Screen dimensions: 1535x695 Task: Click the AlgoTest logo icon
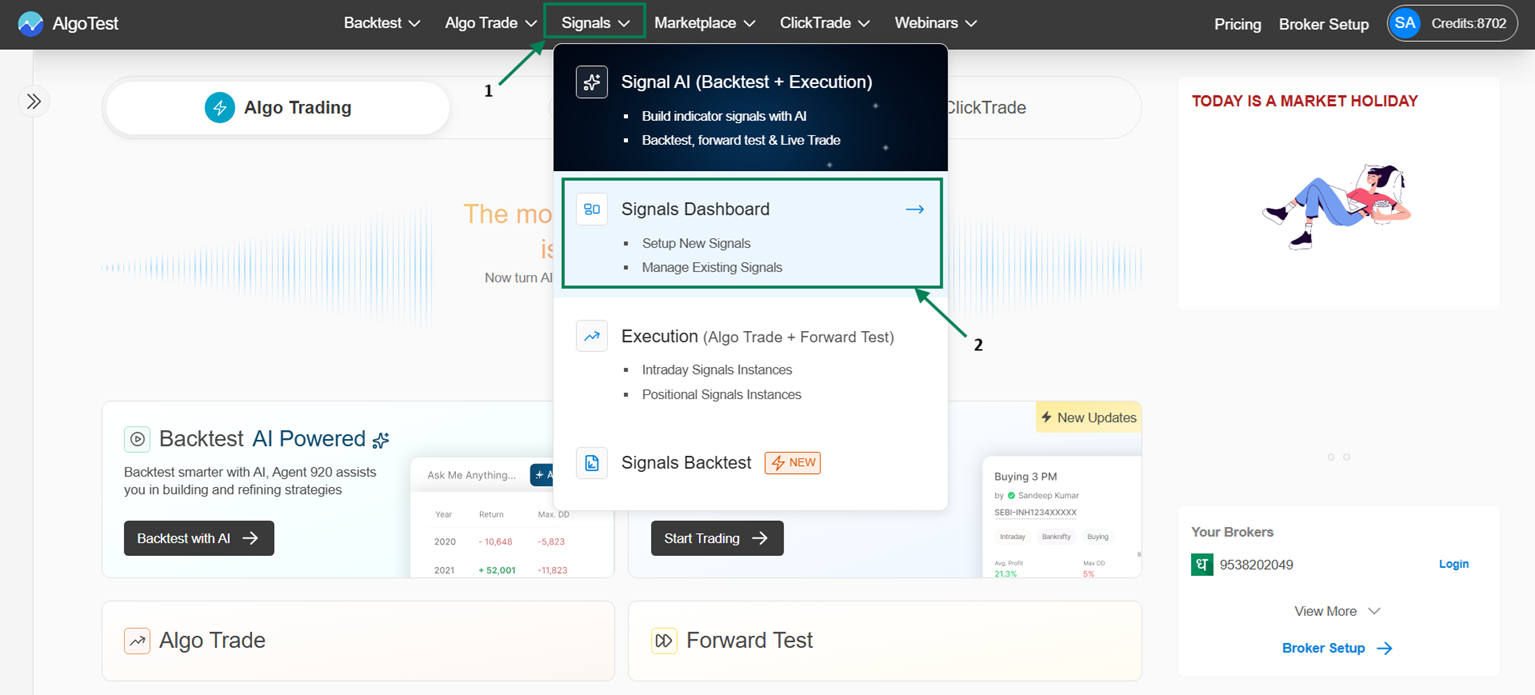[31, 23]
